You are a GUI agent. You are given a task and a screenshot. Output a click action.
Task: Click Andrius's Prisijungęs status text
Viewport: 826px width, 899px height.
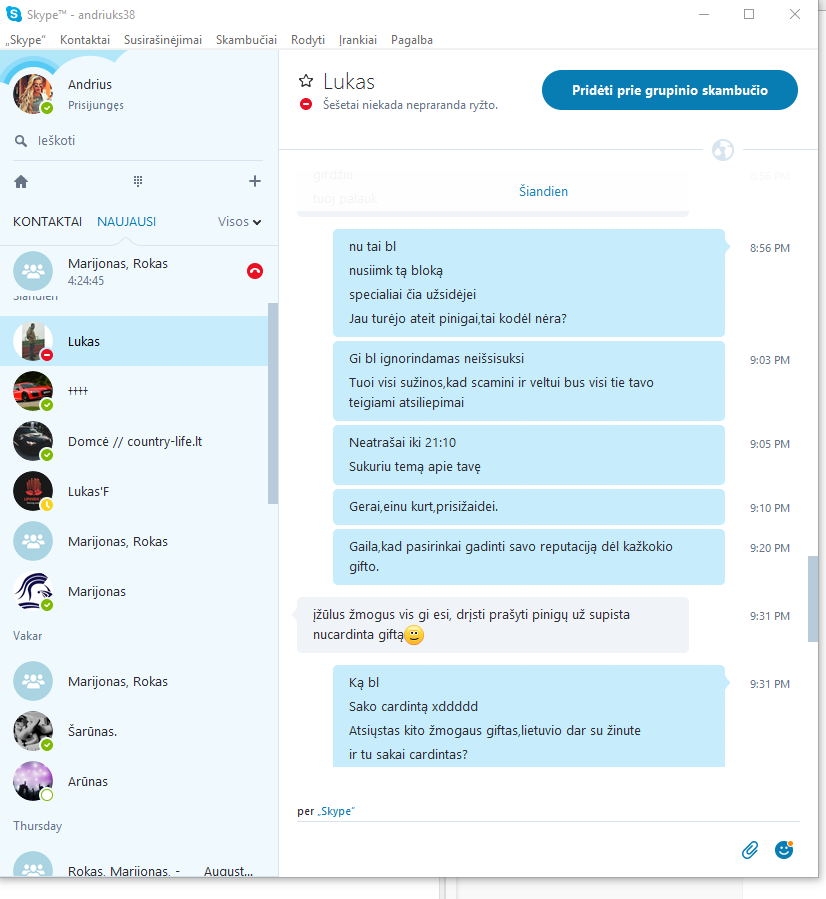96,105
